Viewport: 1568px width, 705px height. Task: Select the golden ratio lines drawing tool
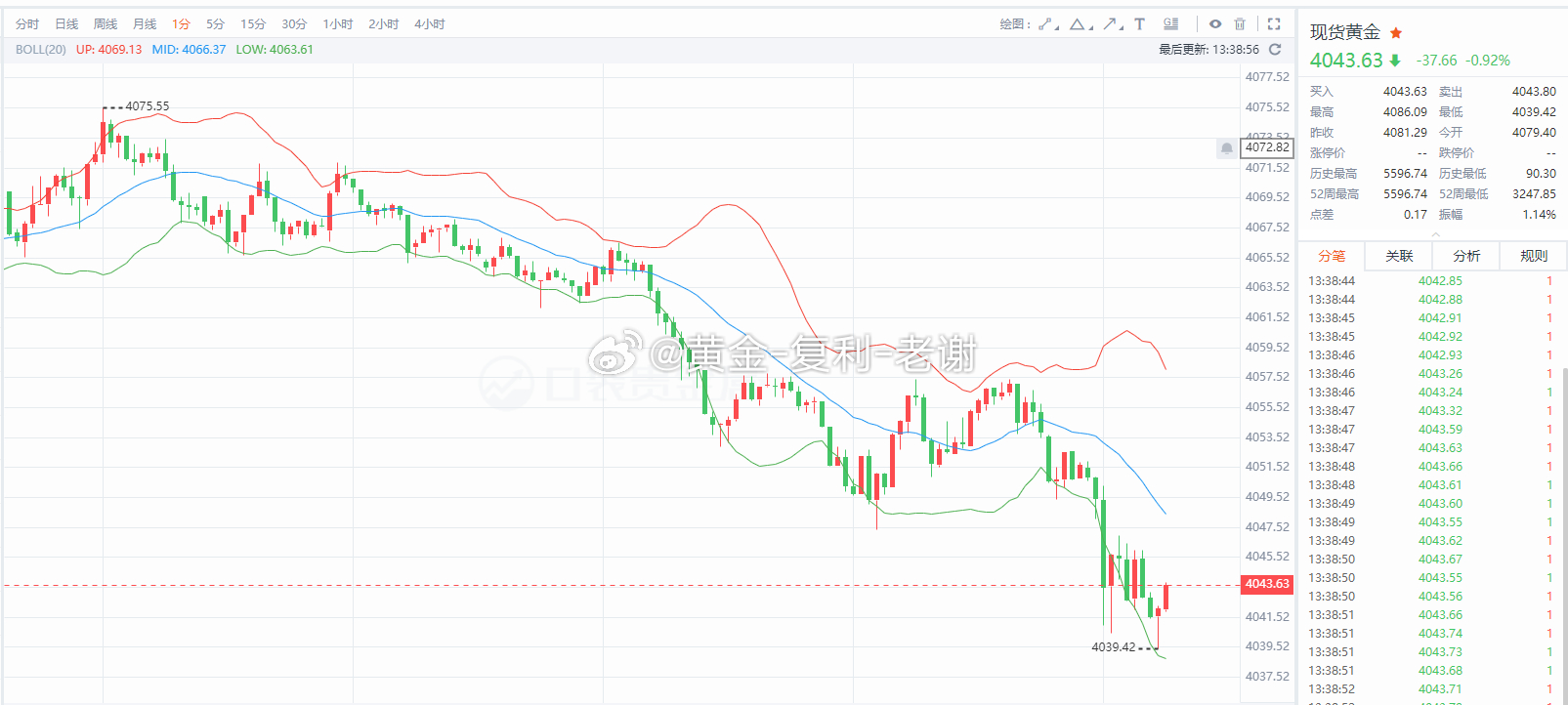1170,24
